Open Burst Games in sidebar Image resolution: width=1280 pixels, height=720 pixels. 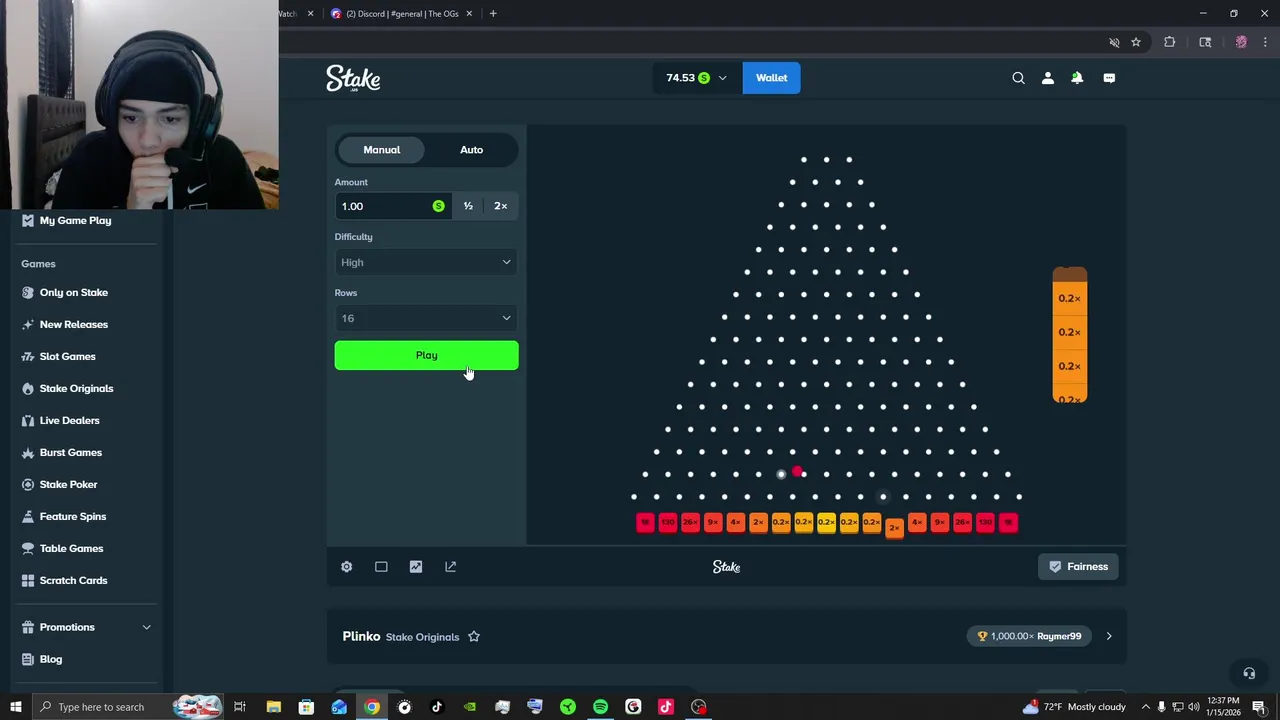[70, 452]
